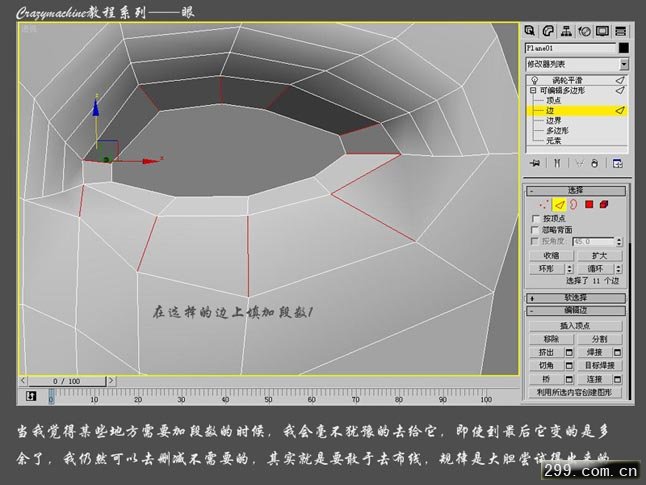646x485 pixels.
Task: Select Polygon sub-object red square icon
Action: (x=589, y=204)
